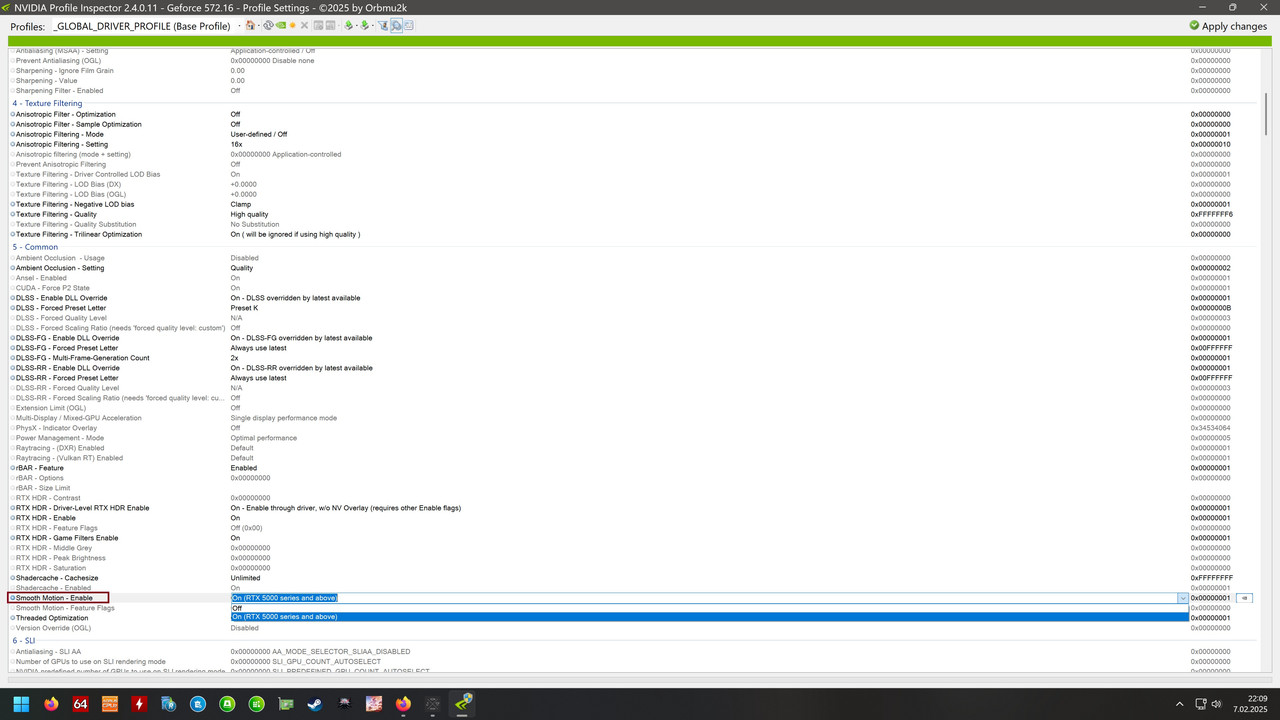Click 'Unlimited' Shadercache value

(x=245, y=578)
